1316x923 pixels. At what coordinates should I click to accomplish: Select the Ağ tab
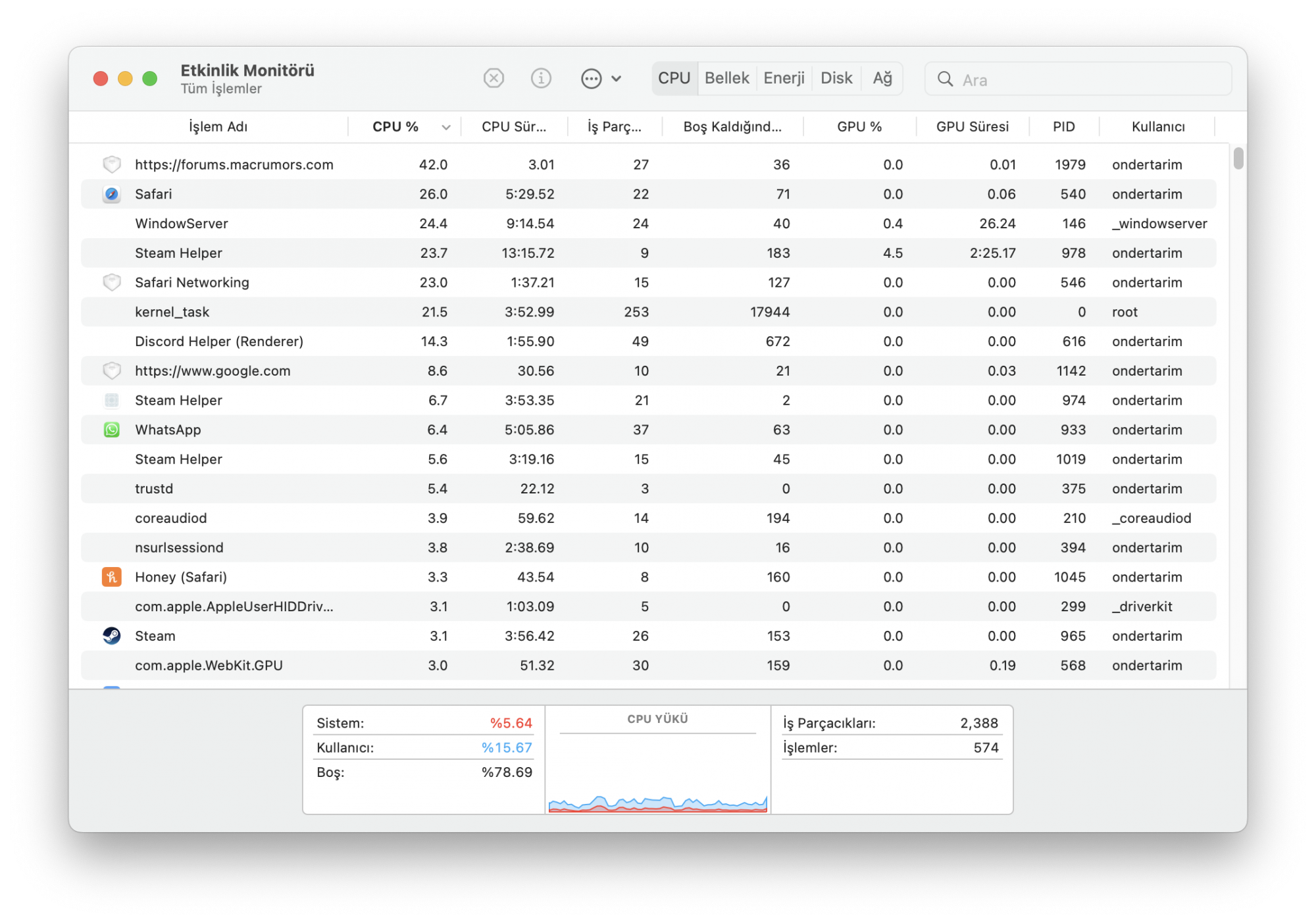[882, 78]
